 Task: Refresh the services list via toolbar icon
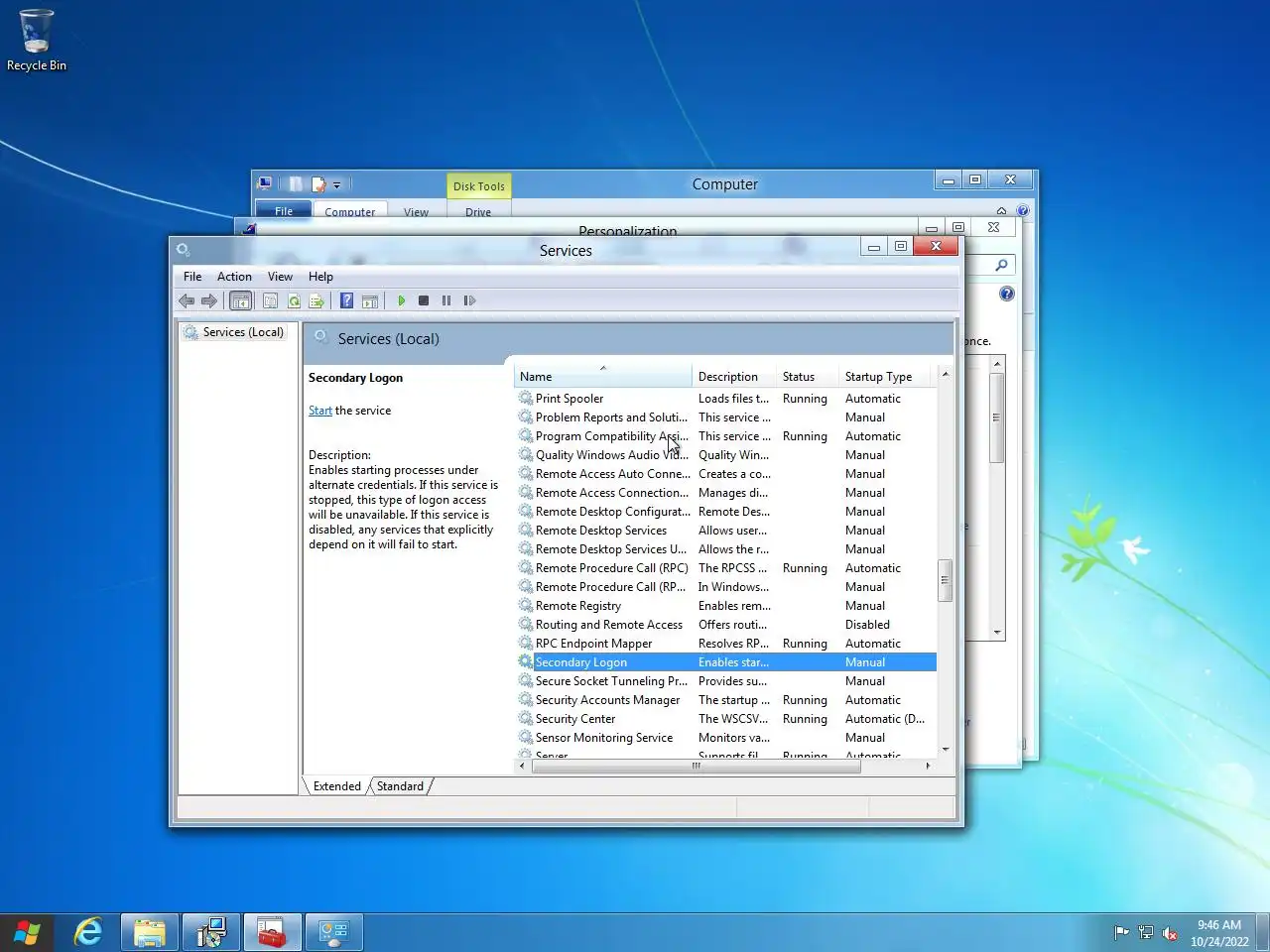[x=294, y=300]
